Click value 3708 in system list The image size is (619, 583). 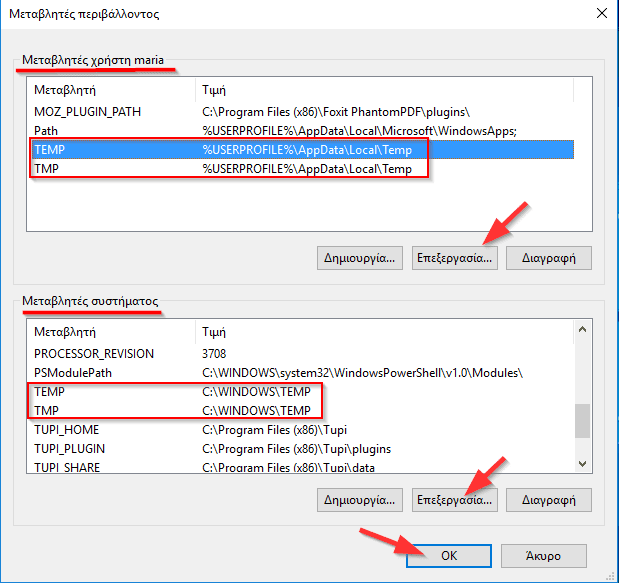tap(214, 354)
